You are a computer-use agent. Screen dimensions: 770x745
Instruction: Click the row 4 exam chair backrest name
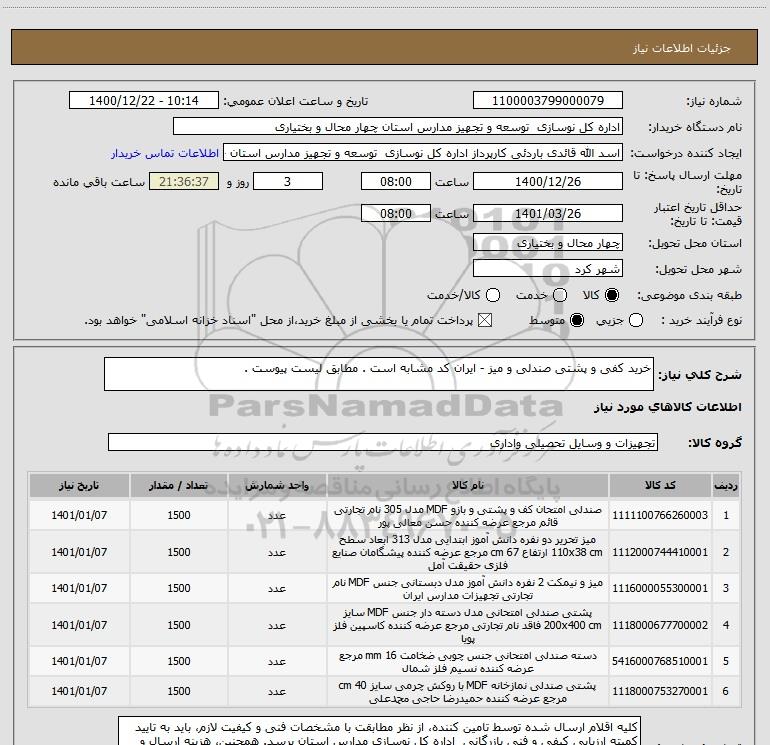(x=468, y=625)
